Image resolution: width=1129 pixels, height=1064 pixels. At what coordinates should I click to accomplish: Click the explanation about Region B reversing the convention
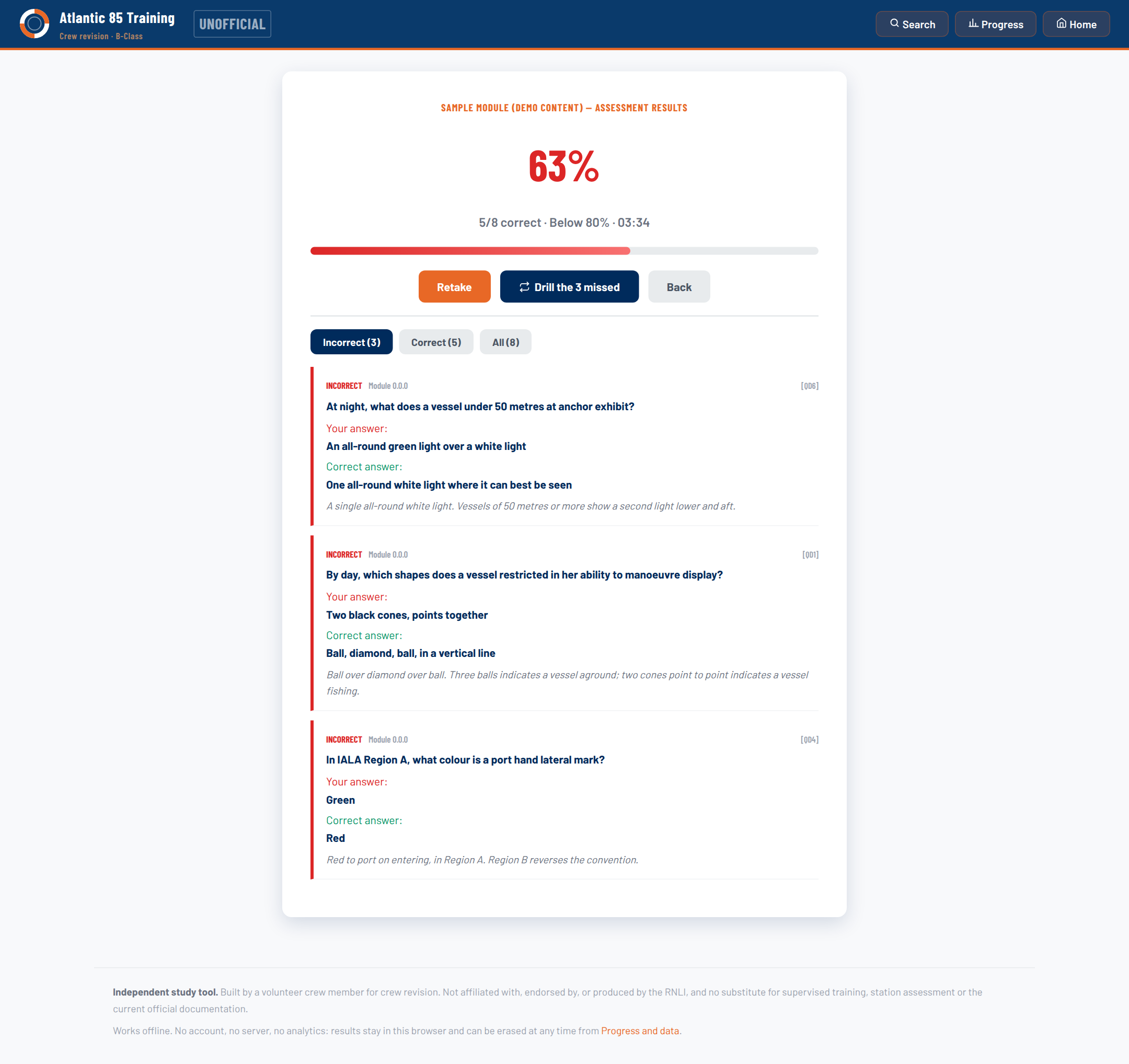[x=482, y=860]
